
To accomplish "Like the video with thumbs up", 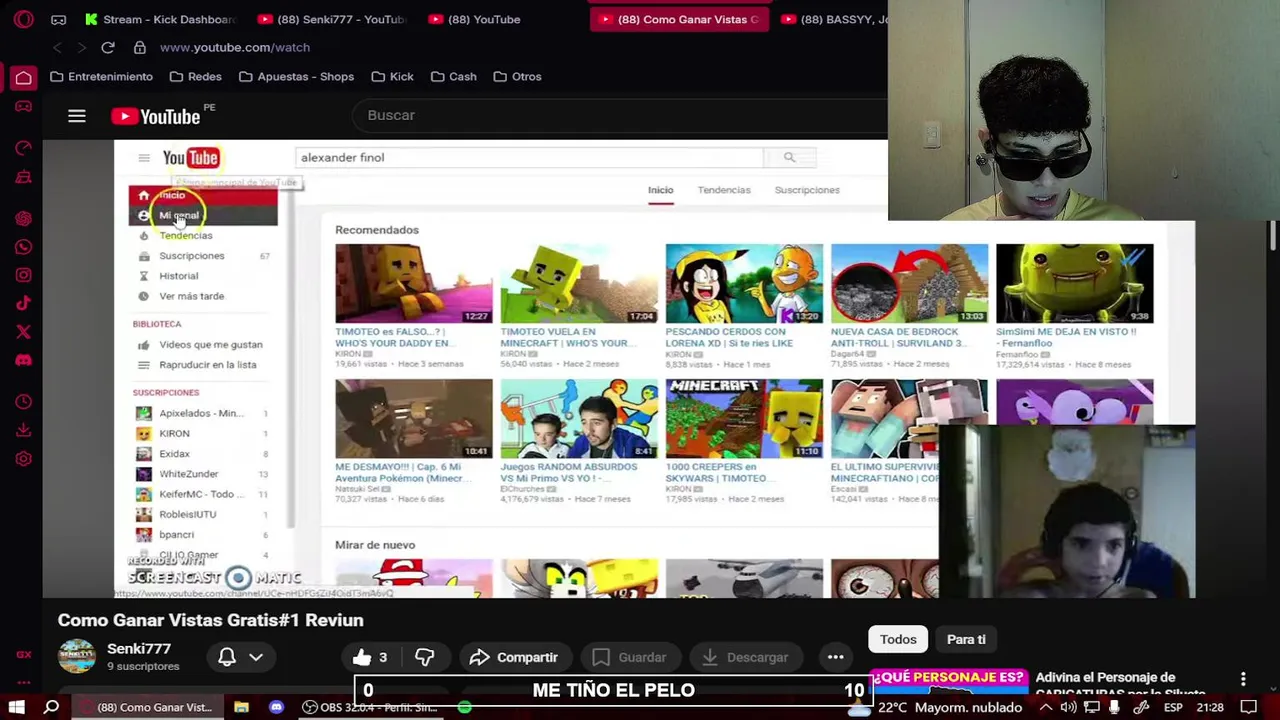I will (x=369, y=657).
